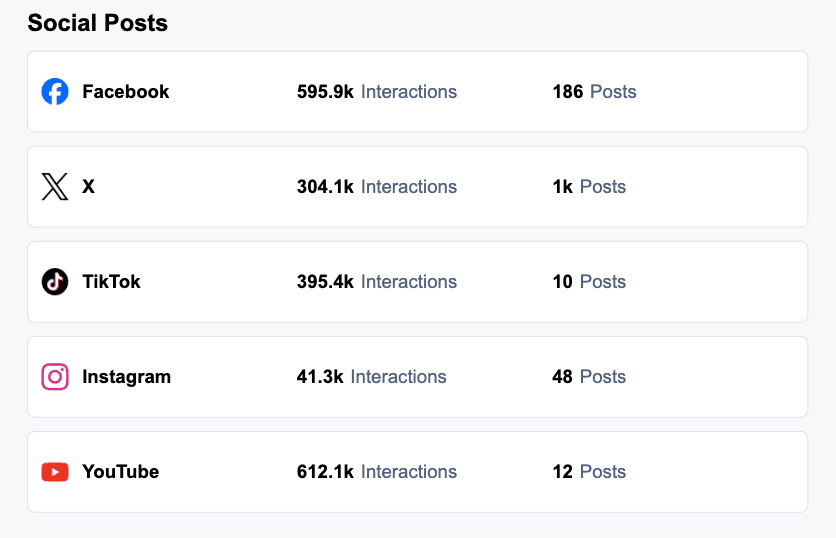View YouTube 612.1k Interactions

click(x=377, y=472)
